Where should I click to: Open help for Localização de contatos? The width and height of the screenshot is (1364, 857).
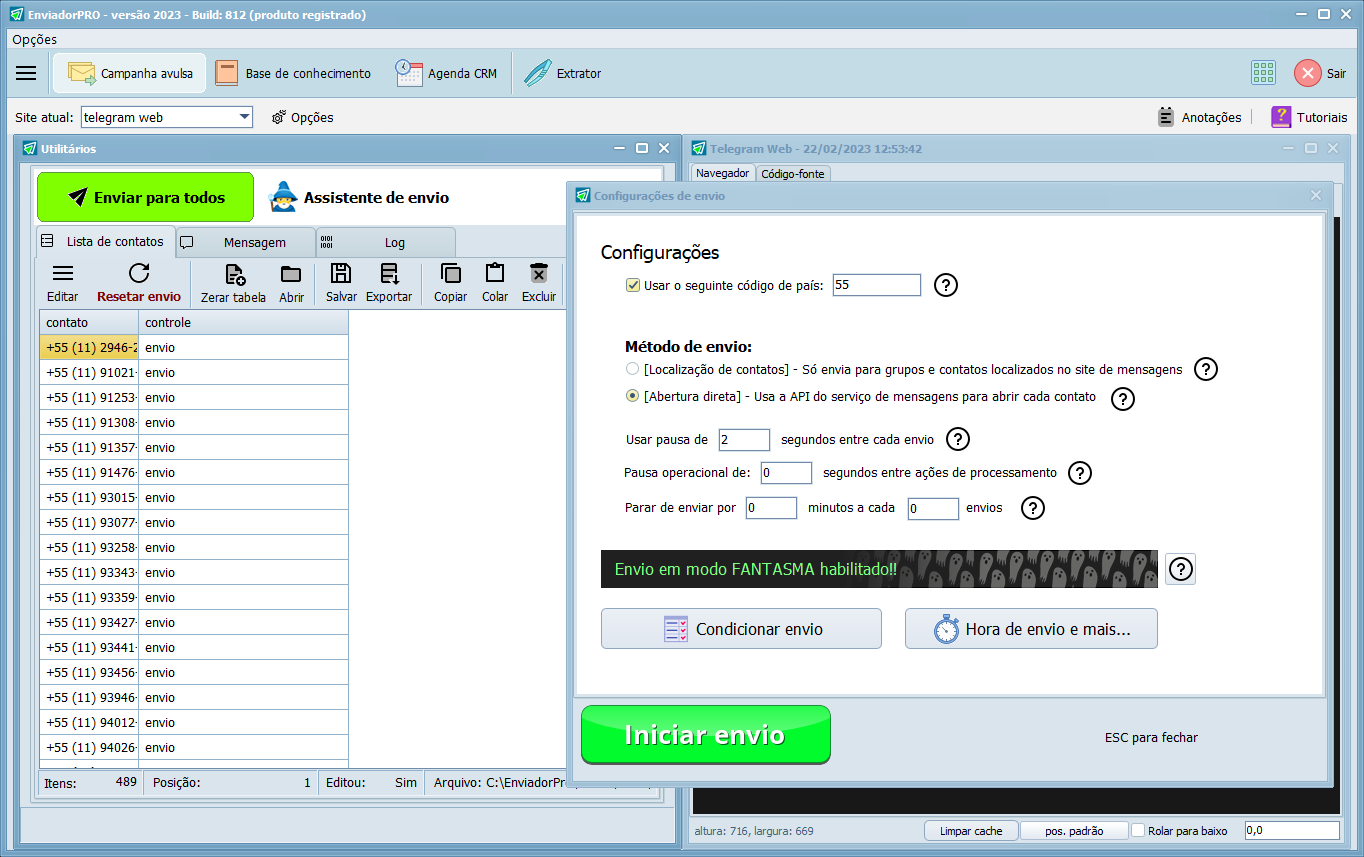(x=1206, y=369)
